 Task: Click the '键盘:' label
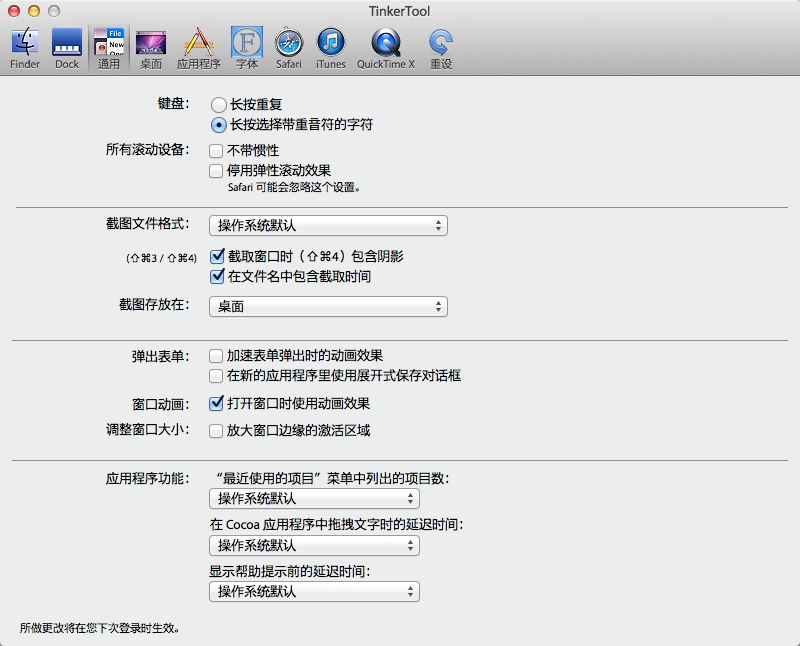[173, 104]
